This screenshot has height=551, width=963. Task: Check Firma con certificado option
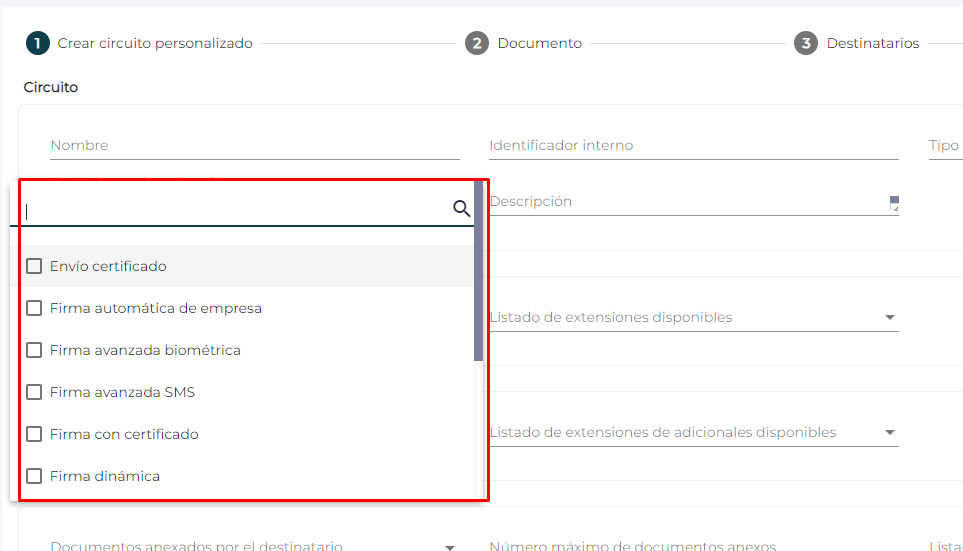(x=34, y=434)
